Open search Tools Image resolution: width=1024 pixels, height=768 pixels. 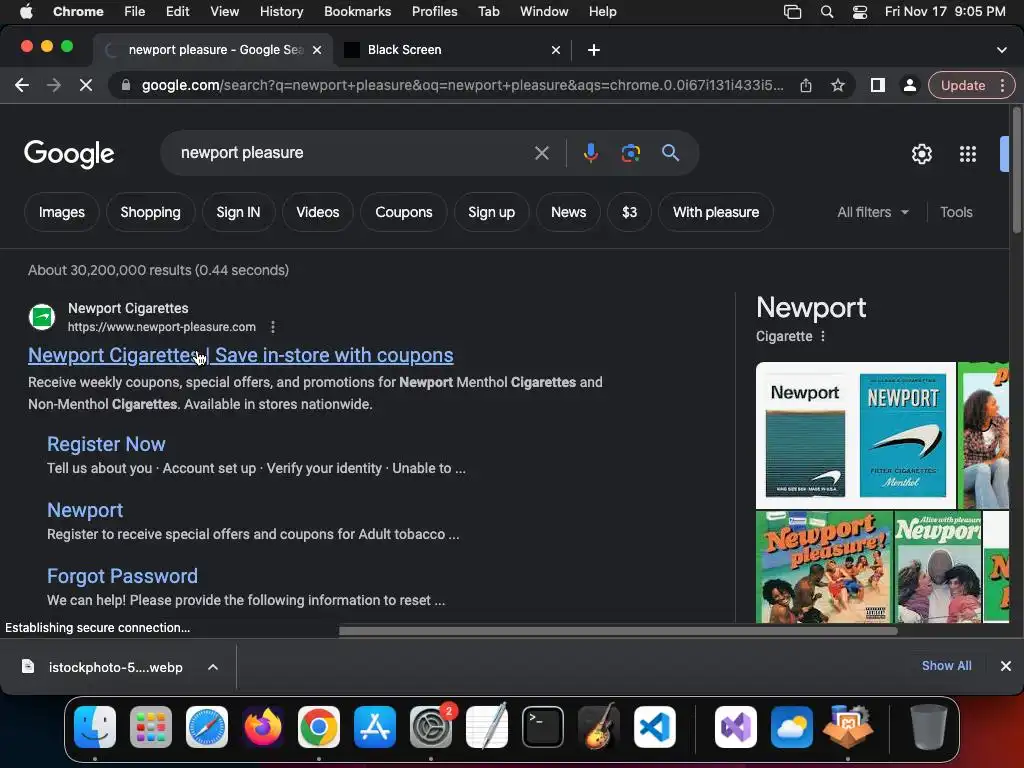pos(956,212)
